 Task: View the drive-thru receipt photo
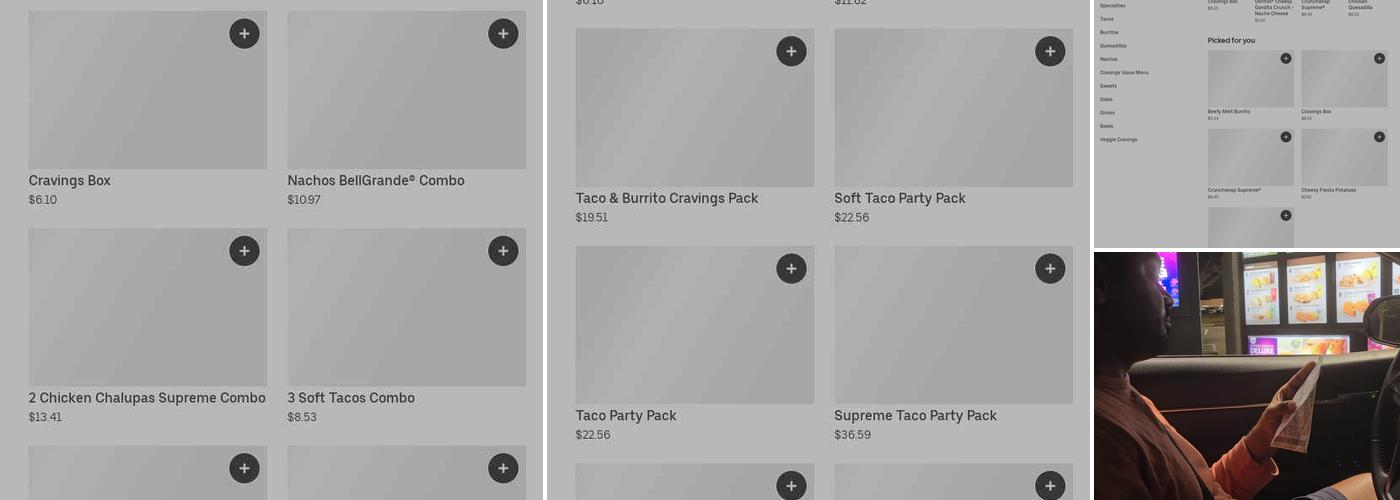(x=1246, y=375)
